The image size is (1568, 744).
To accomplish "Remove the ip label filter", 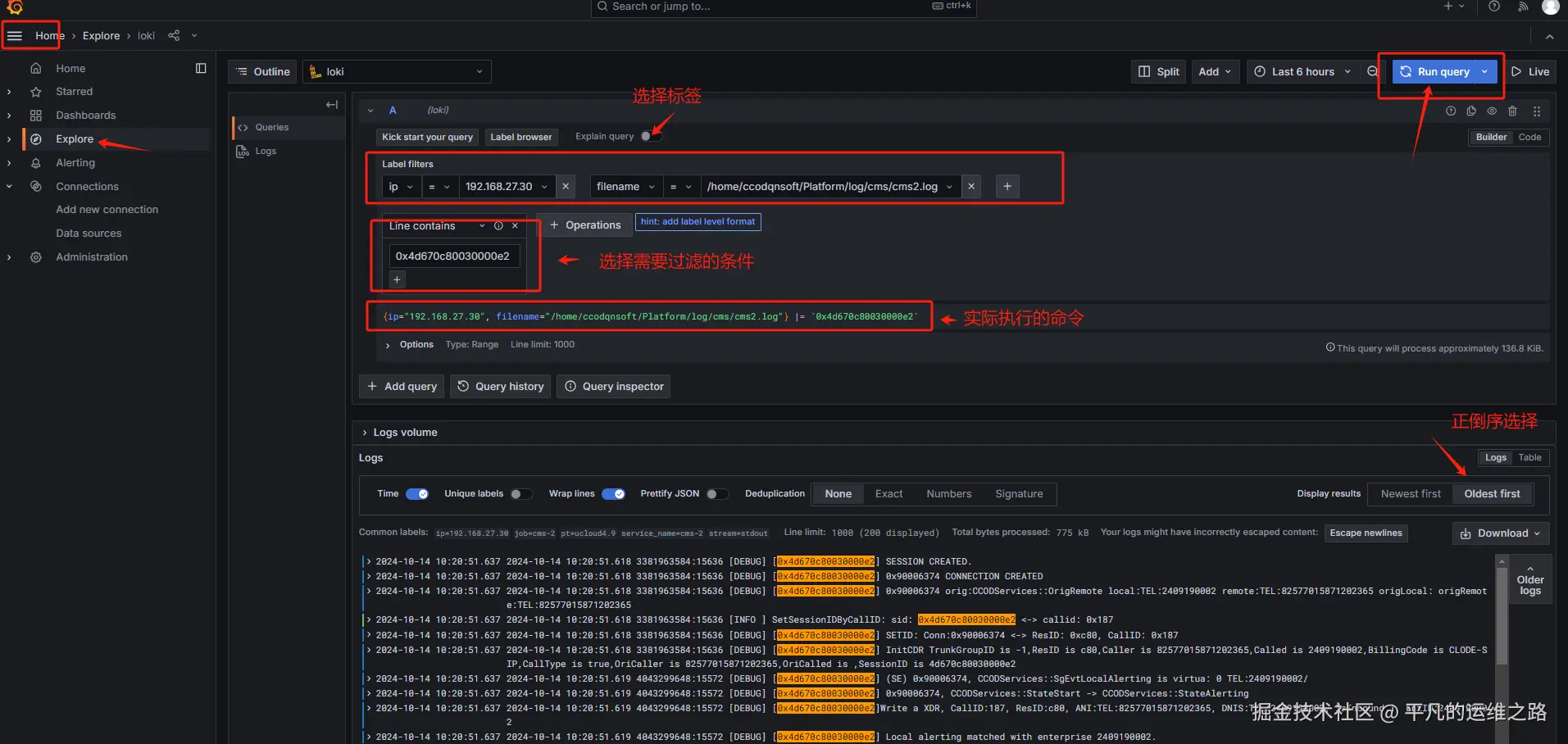I will coord(566,187).
